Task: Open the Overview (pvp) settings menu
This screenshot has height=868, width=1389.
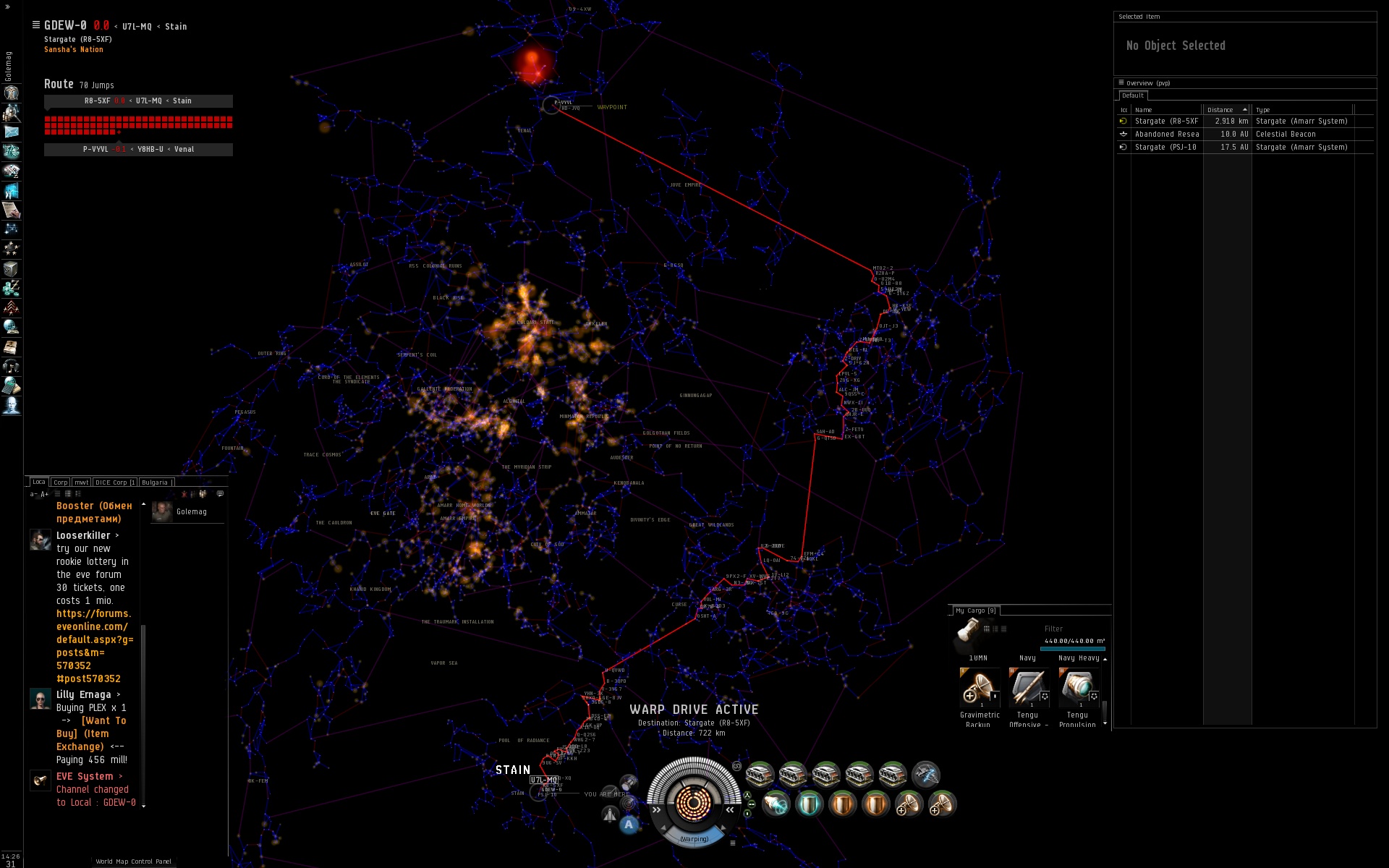Action: (1121, 82)
